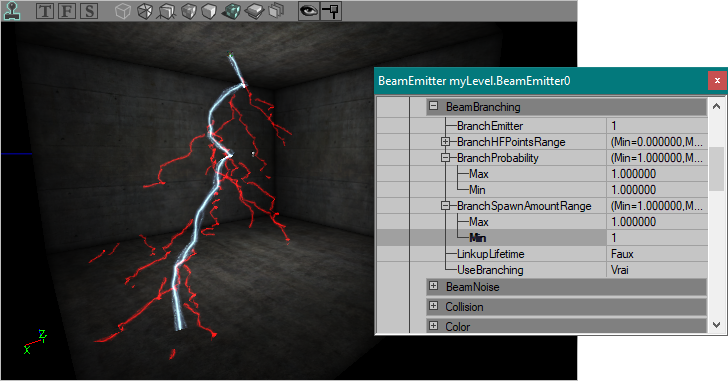This screenshot has height=381, width=728.
Task: Expand the BranchHFPointsRange property
Action: click(x=445, y=142)
